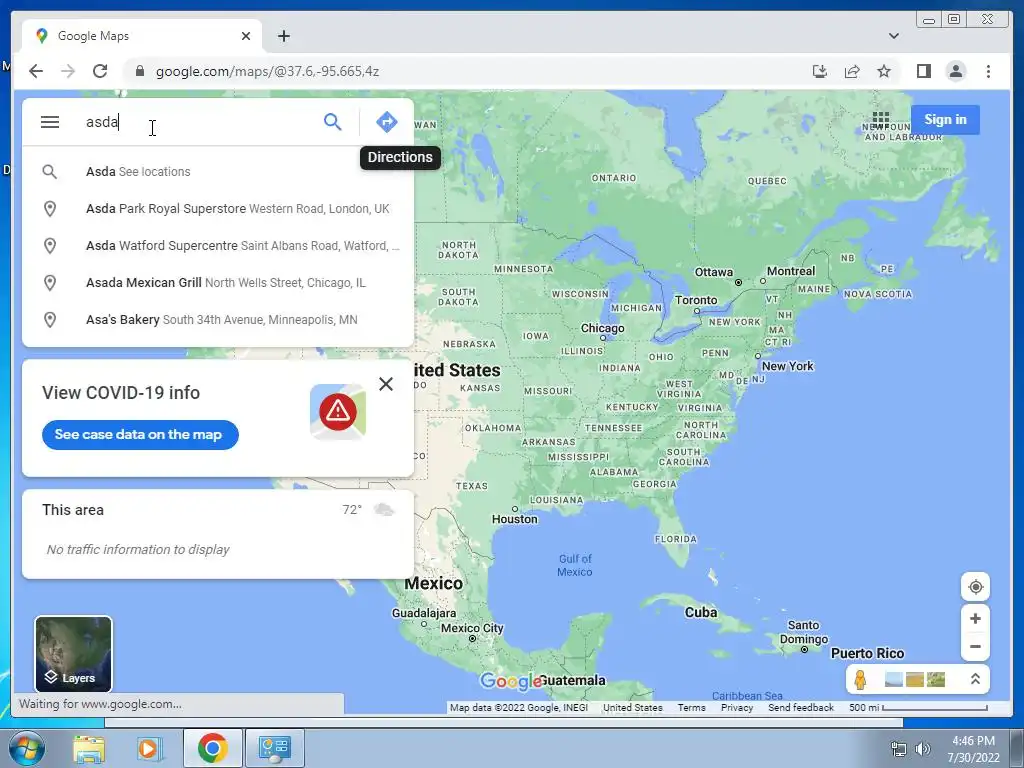Toggle the 500 mi map scale
Viewport: 1024px width, 768px height.
click(918, 708)
